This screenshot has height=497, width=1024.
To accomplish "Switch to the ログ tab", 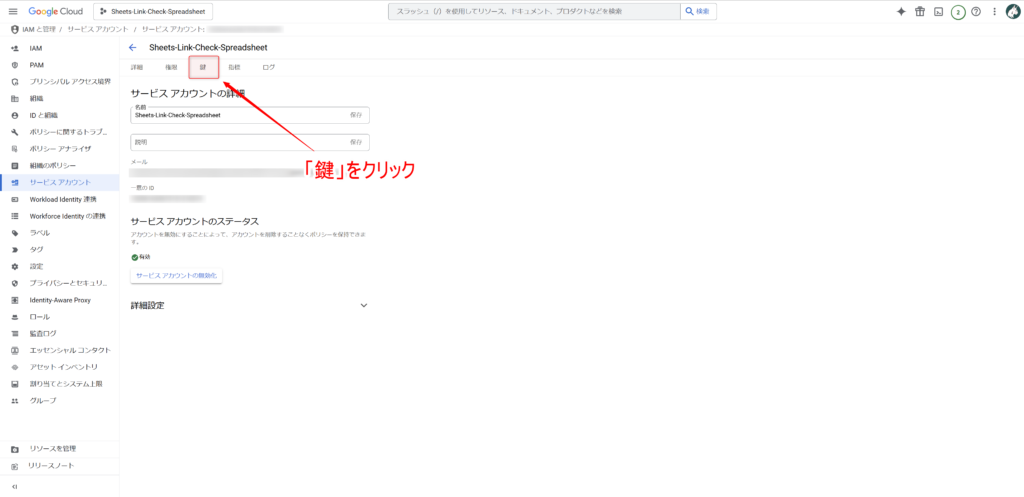I will (268, 67).
